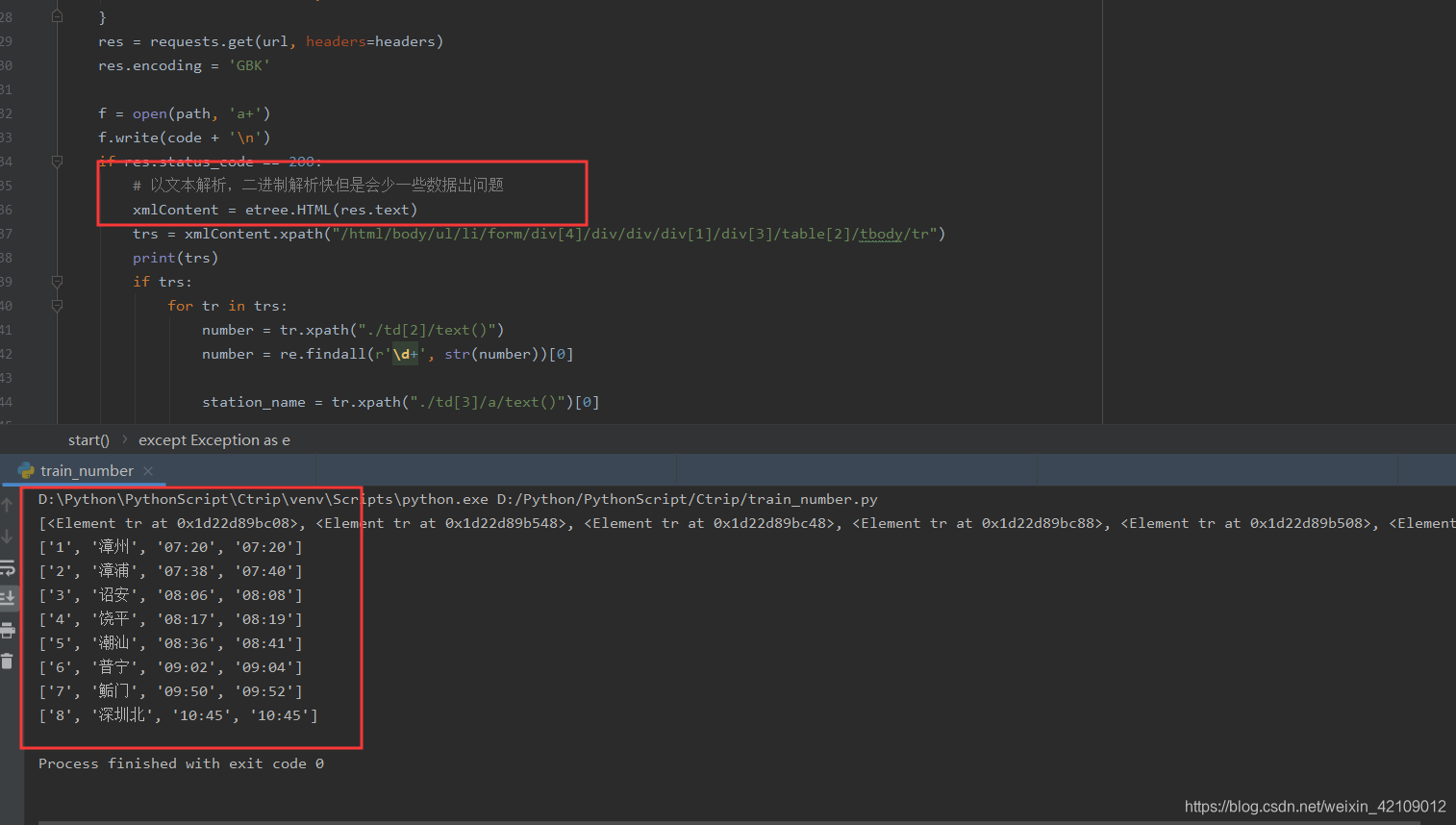Click the trs = xmlContent.xpath line
The width and height of the screenshot is (1456, 825).
click(539, 234)
